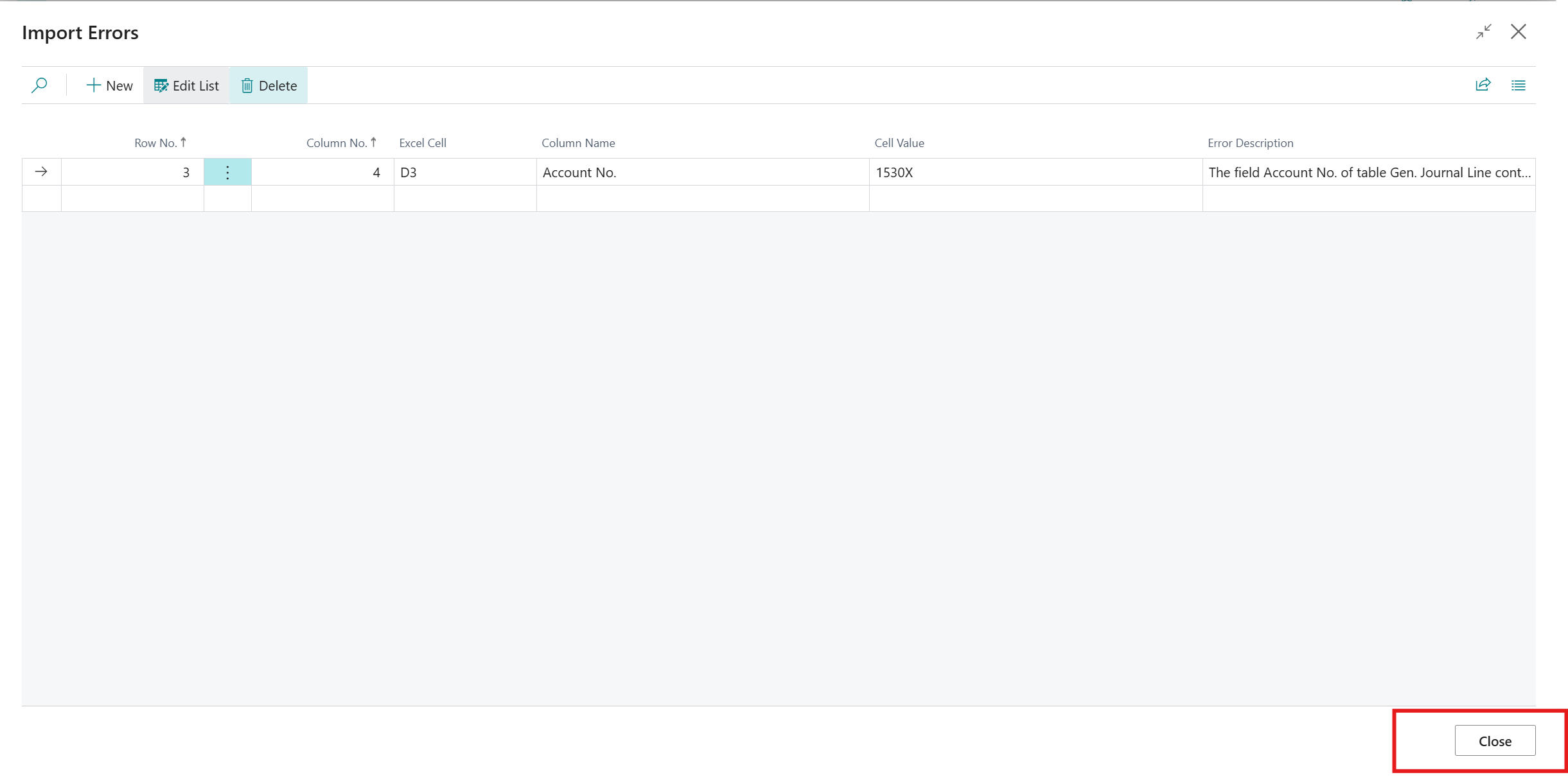Close dialog with the X icon

click(x=1518, y=31)
